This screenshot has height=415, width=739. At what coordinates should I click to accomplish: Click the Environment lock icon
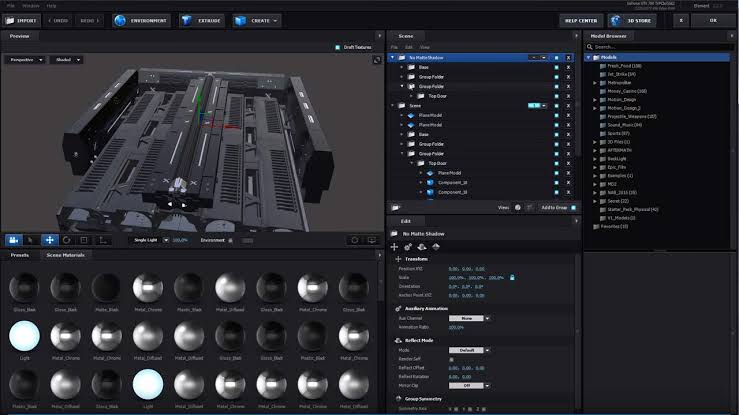(x=230, y=240)
